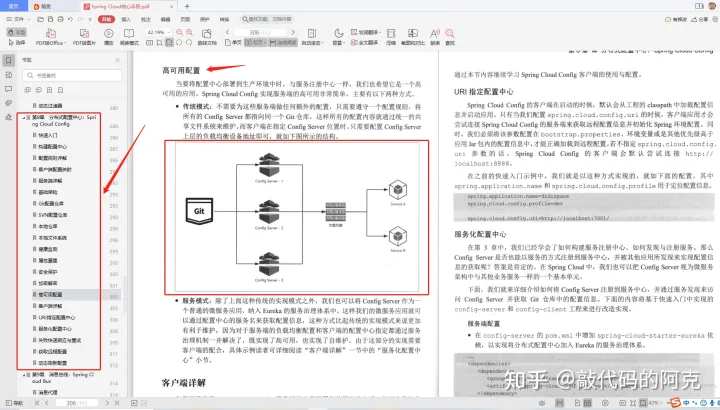Print document with printer icon
This screenshot has height=410, width=720.
coord(60,19)
